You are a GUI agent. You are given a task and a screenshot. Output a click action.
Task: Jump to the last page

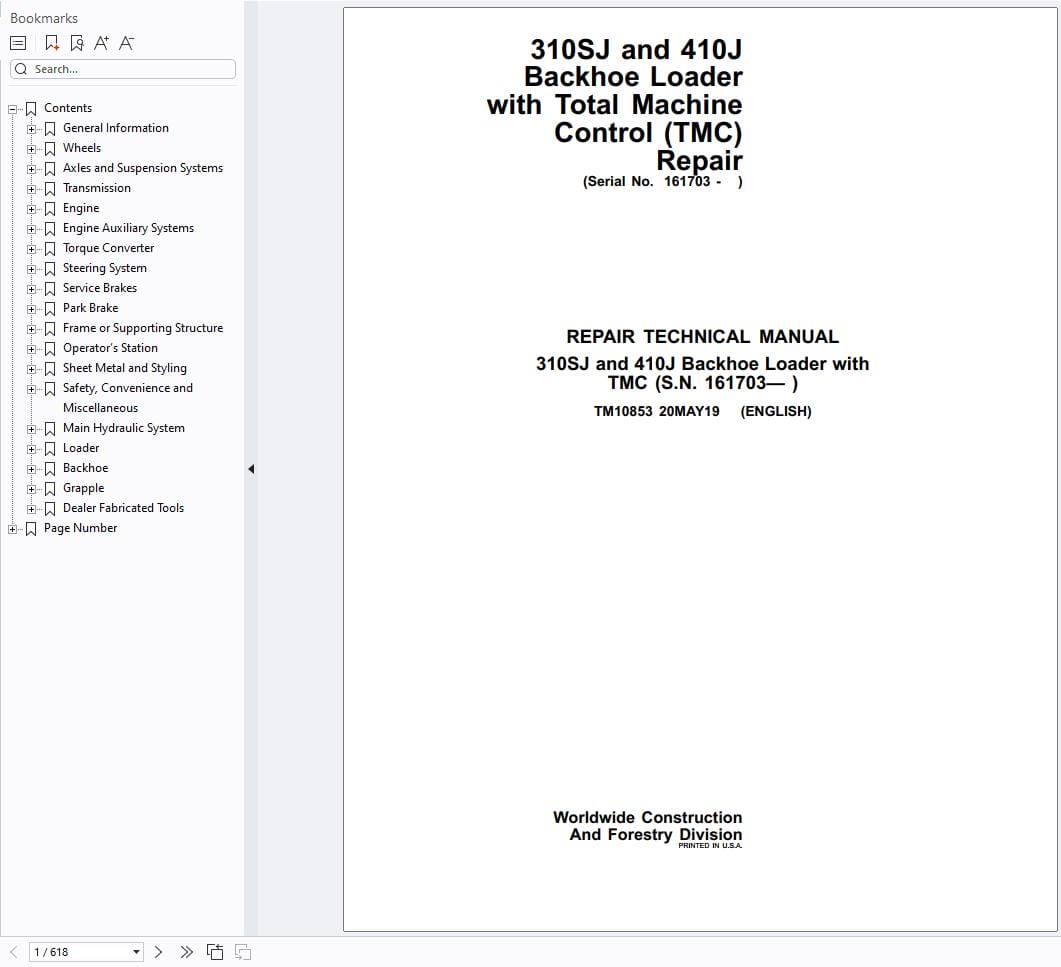coord(187,952)
